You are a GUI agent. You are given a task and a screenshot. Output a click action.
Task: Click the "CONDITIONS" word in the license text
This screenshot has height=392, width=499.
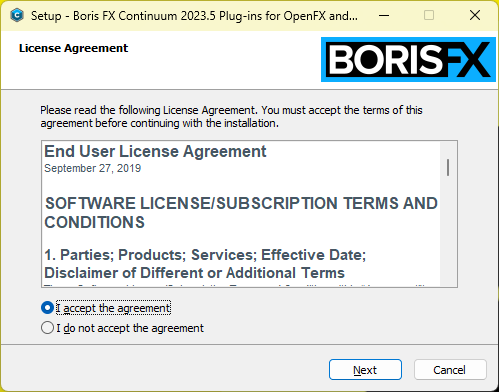(95, 222)
